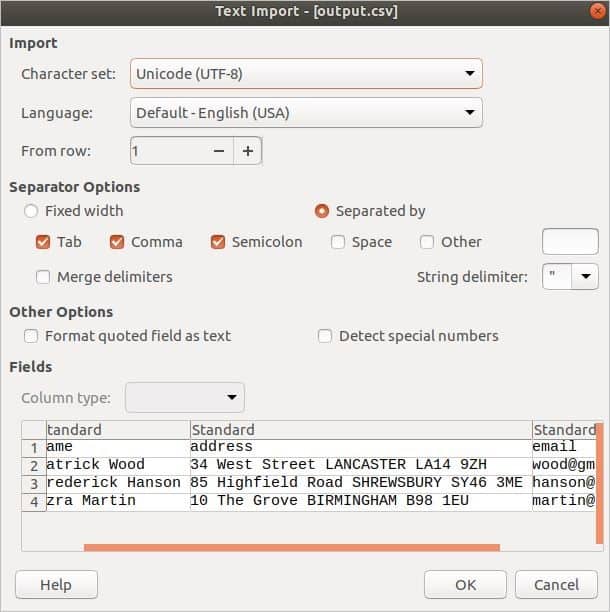This screenshot has width=610, height=612.
Task: Click the Other separator text field
Action: [570, 242]
